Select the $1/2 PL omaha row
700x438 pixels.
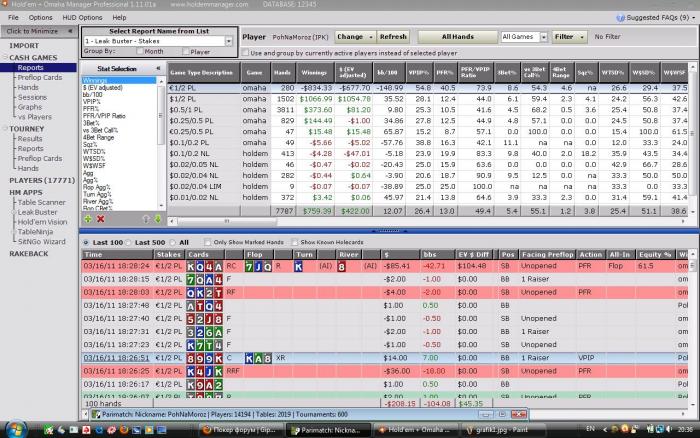429,99
